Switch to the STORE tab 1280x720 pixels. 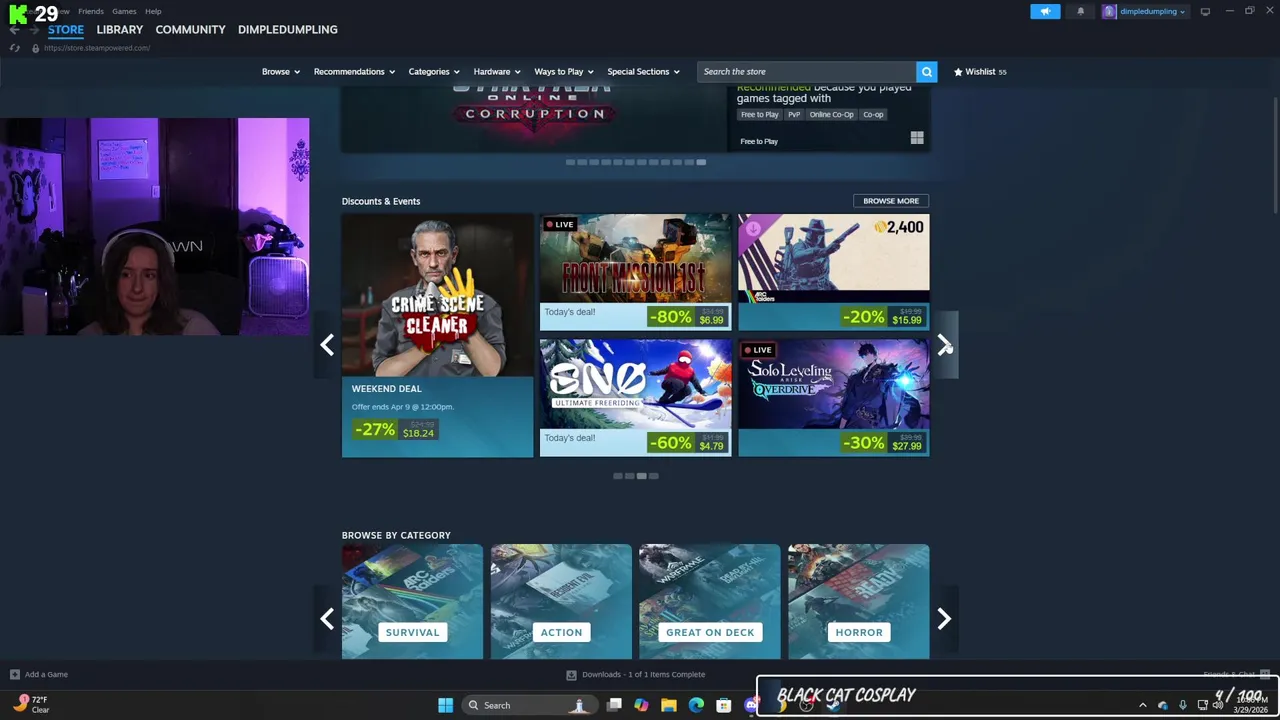[x=66, y=30]
